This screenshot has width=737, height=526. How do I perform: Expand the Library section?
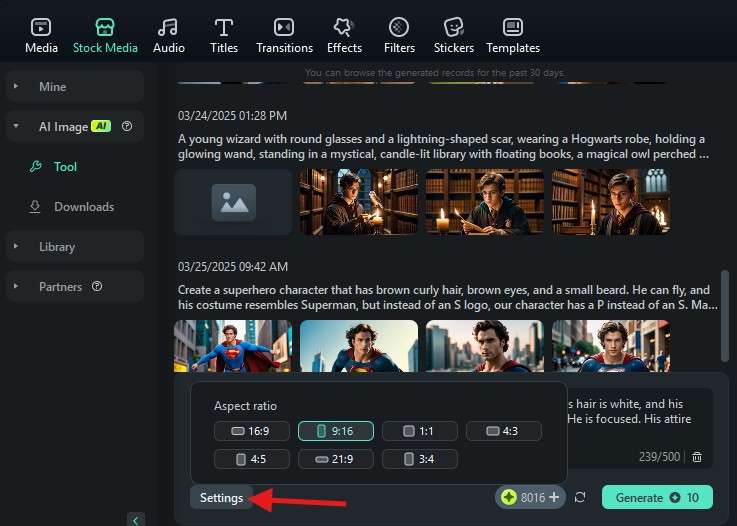point(75,247)
